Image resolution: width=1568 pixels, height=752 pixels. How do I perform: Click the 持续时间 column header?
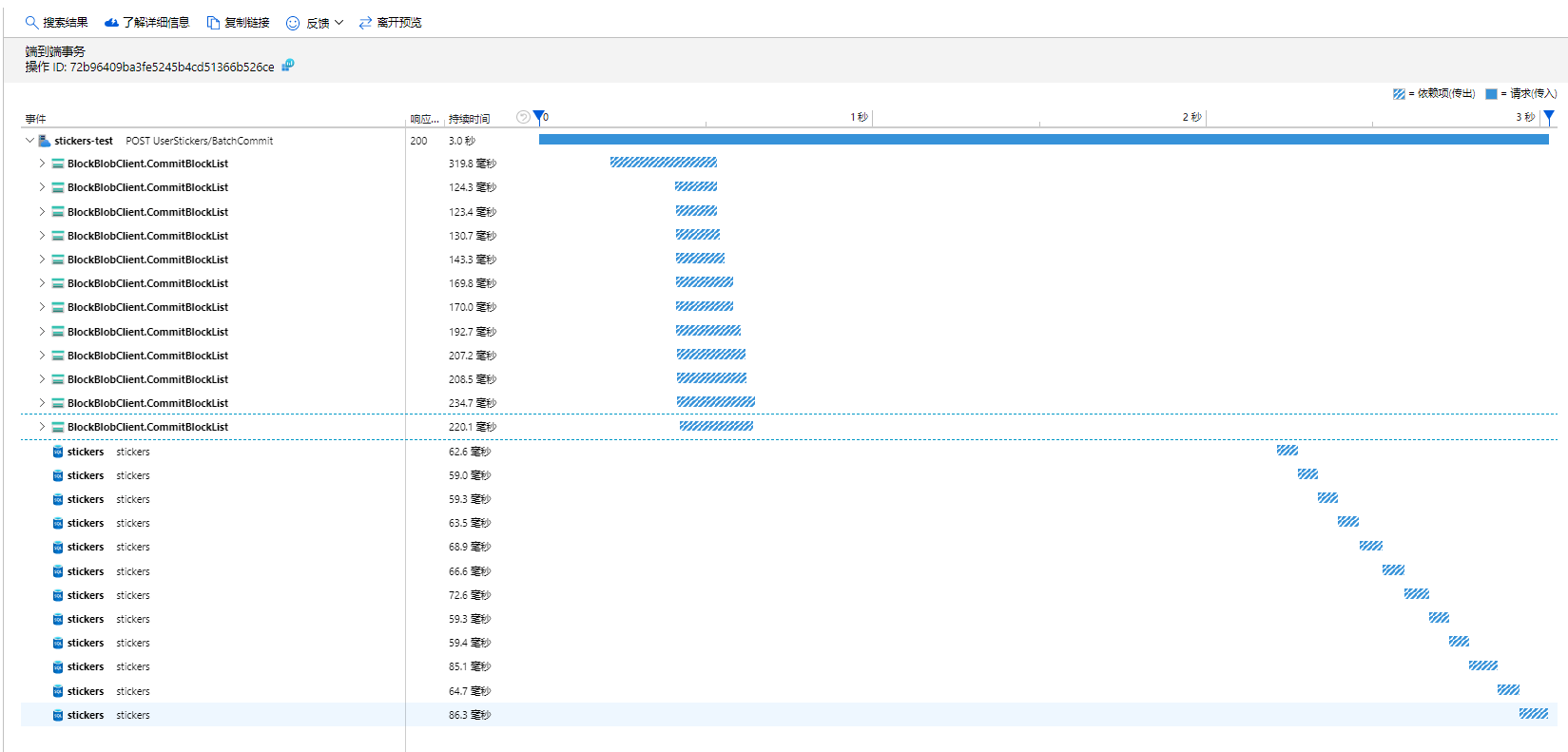tap(470, 119)
